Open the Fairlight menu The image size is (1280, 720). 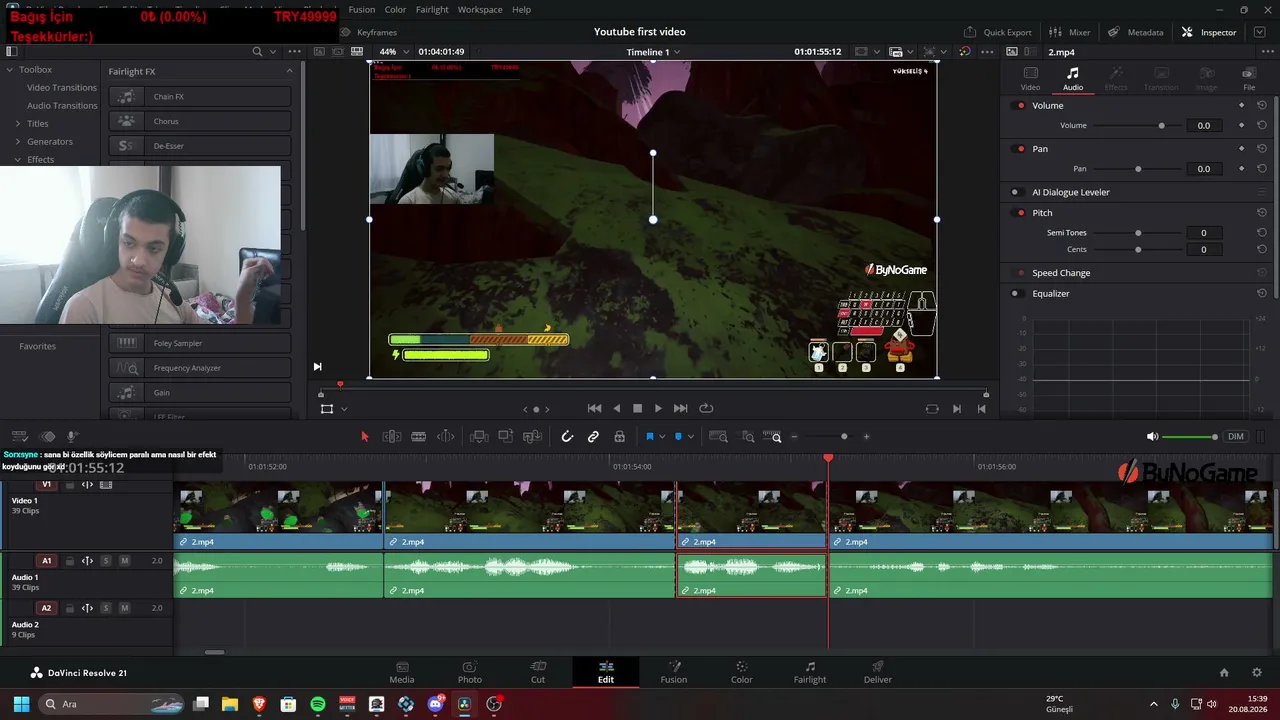point(432,9)
